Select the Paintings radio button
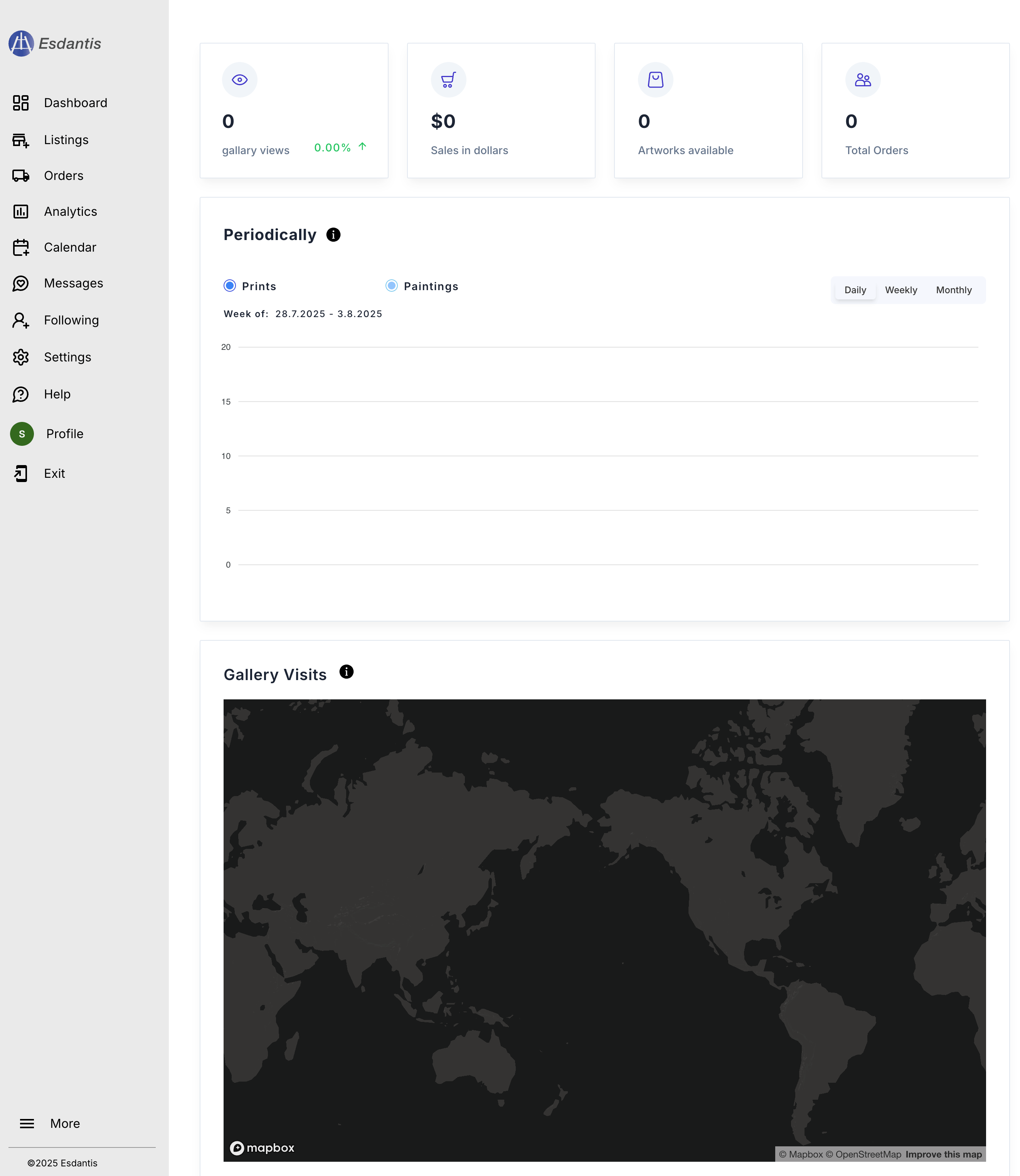Image resolution: width=1020 pixels, height=1176 pixels. [392, 286]
